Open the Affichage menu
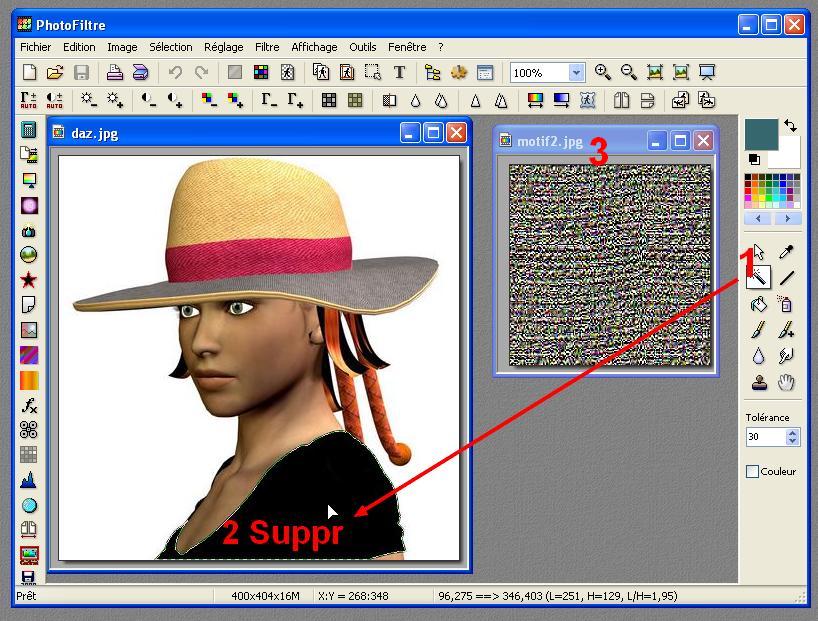Screen dimensions: 818x621 (314, 47)
